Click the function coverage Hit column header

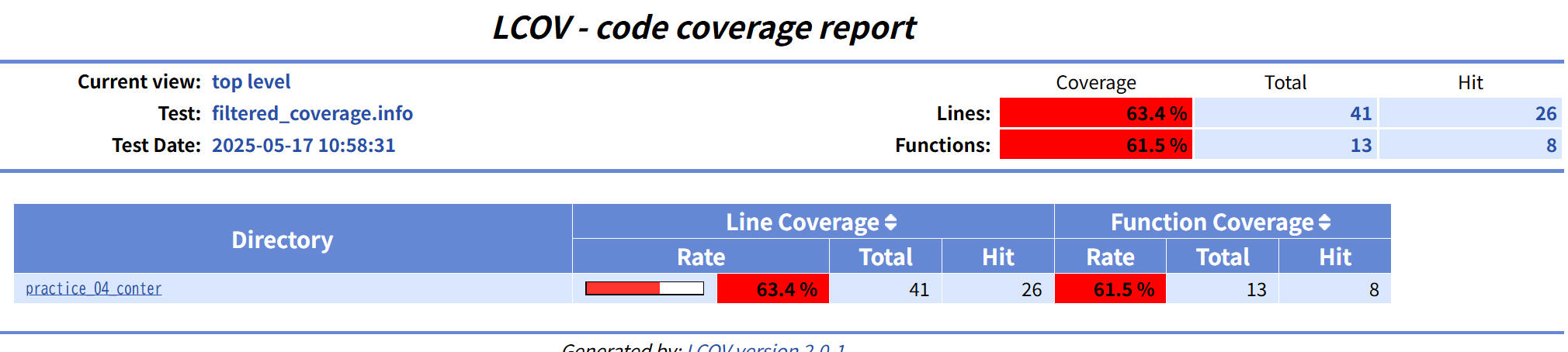click(x=1335, y=257)
